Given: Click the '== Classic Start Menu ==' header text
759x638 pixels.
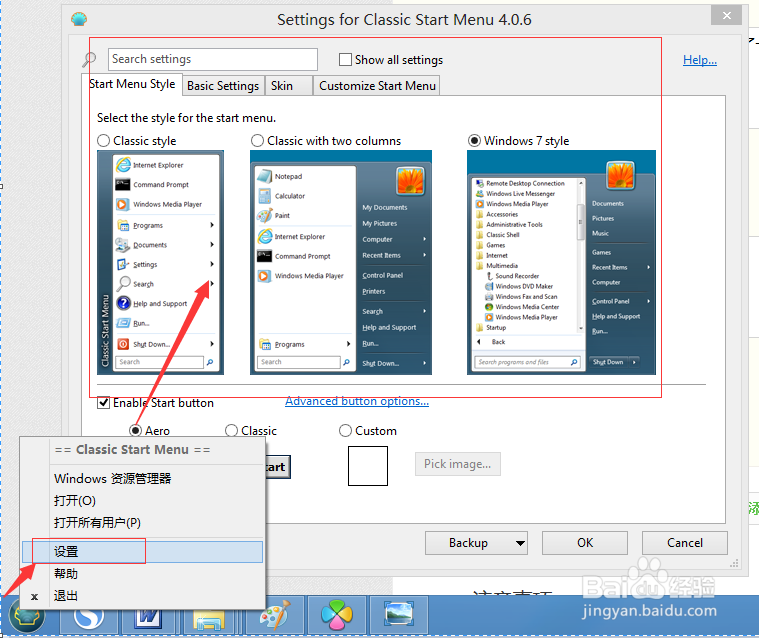Looking at the screenshot, I should [132, 450].
